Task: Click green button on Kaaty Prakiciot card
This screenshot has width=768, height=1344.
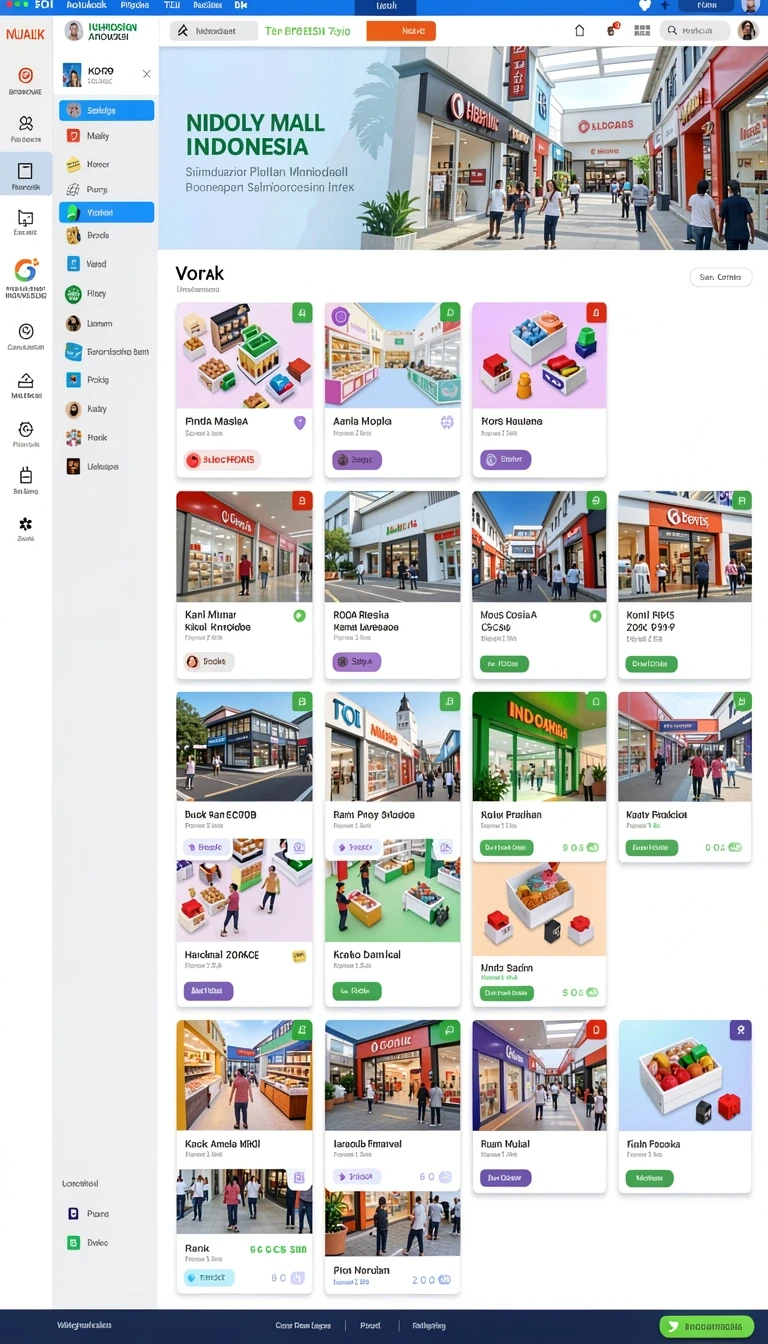Action: tap(652, 847)
